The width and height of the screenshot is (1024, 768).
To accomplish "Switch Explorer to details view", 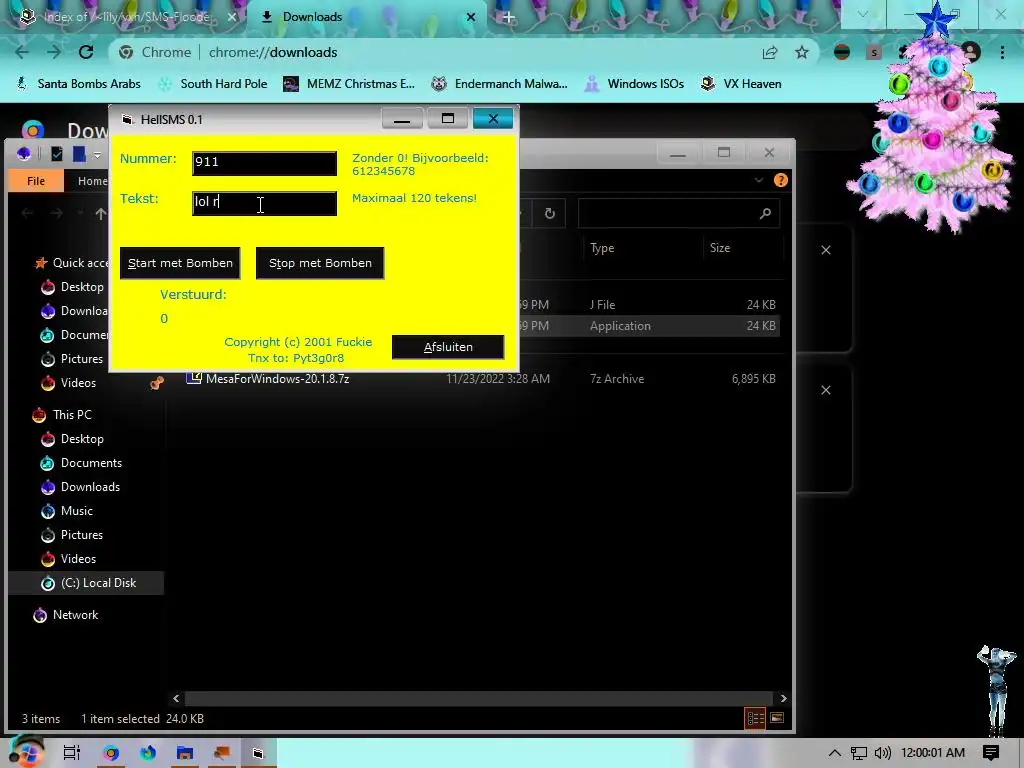I will tap(756, 718).
